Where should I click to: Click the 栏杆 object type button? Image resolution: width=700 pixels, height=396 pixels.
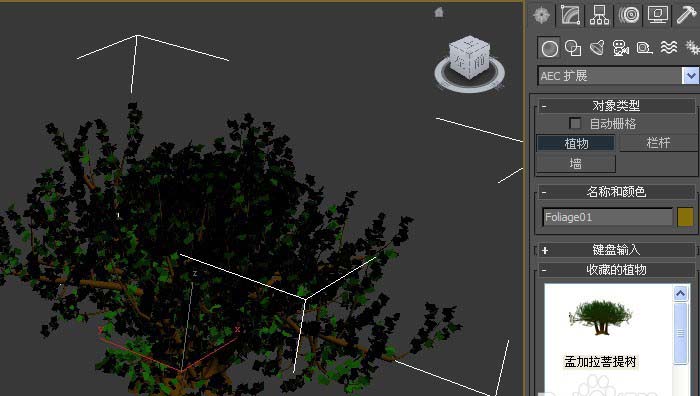point(658,143)
